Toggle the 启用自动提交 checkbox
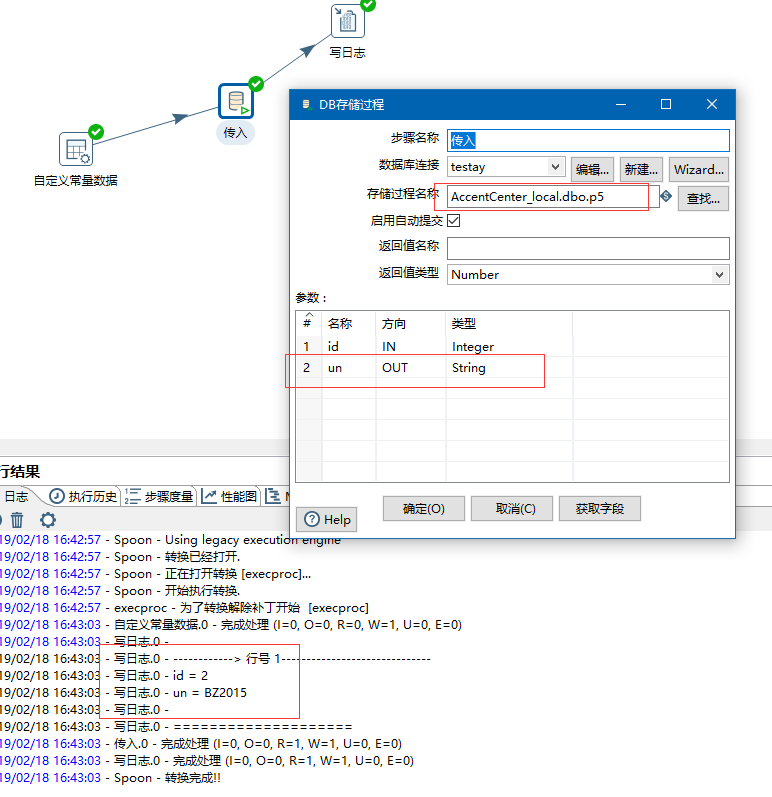The image size is (772, 797). [x=454, y=221]
